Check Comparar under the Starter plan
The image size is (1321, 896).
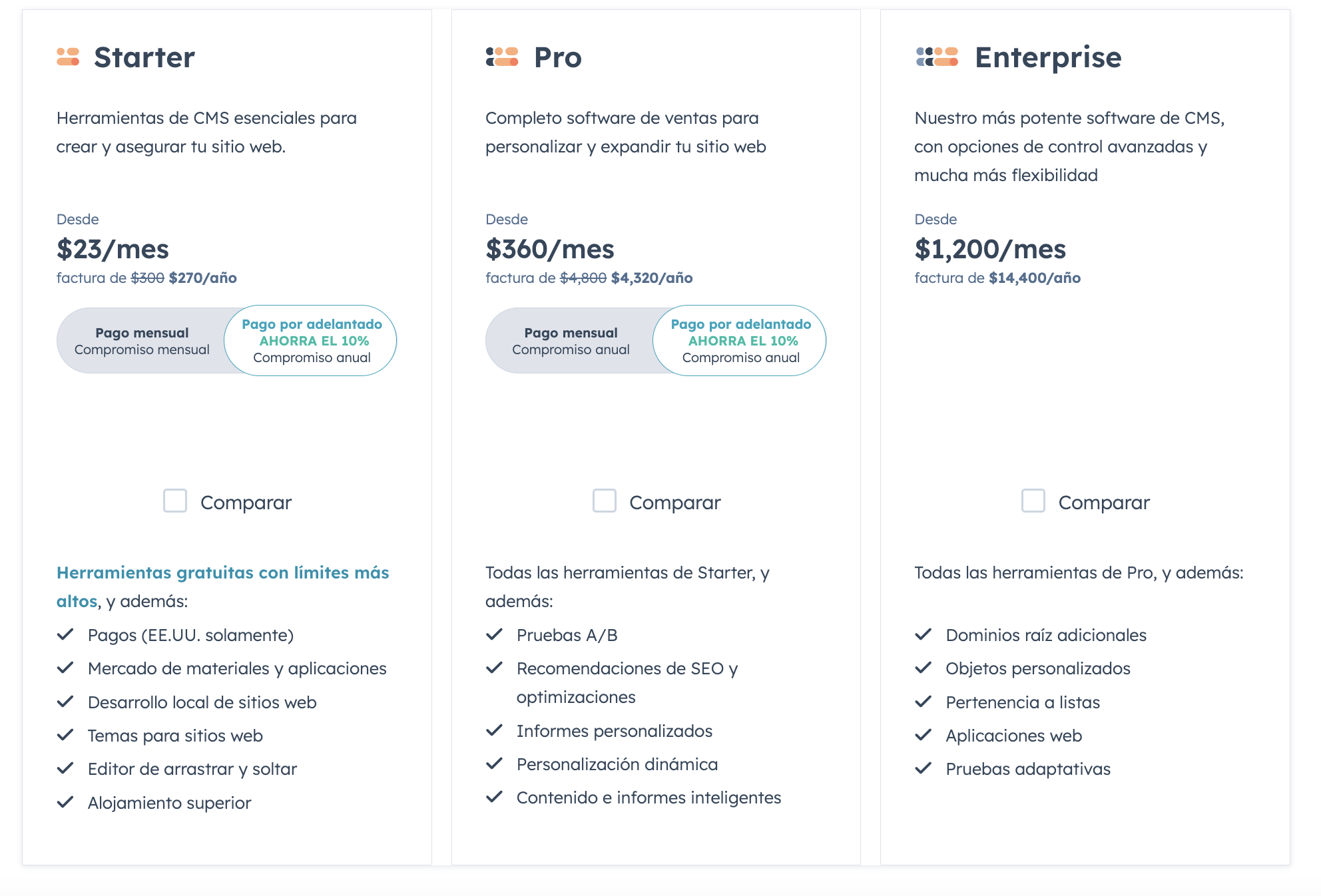[175, 501]
